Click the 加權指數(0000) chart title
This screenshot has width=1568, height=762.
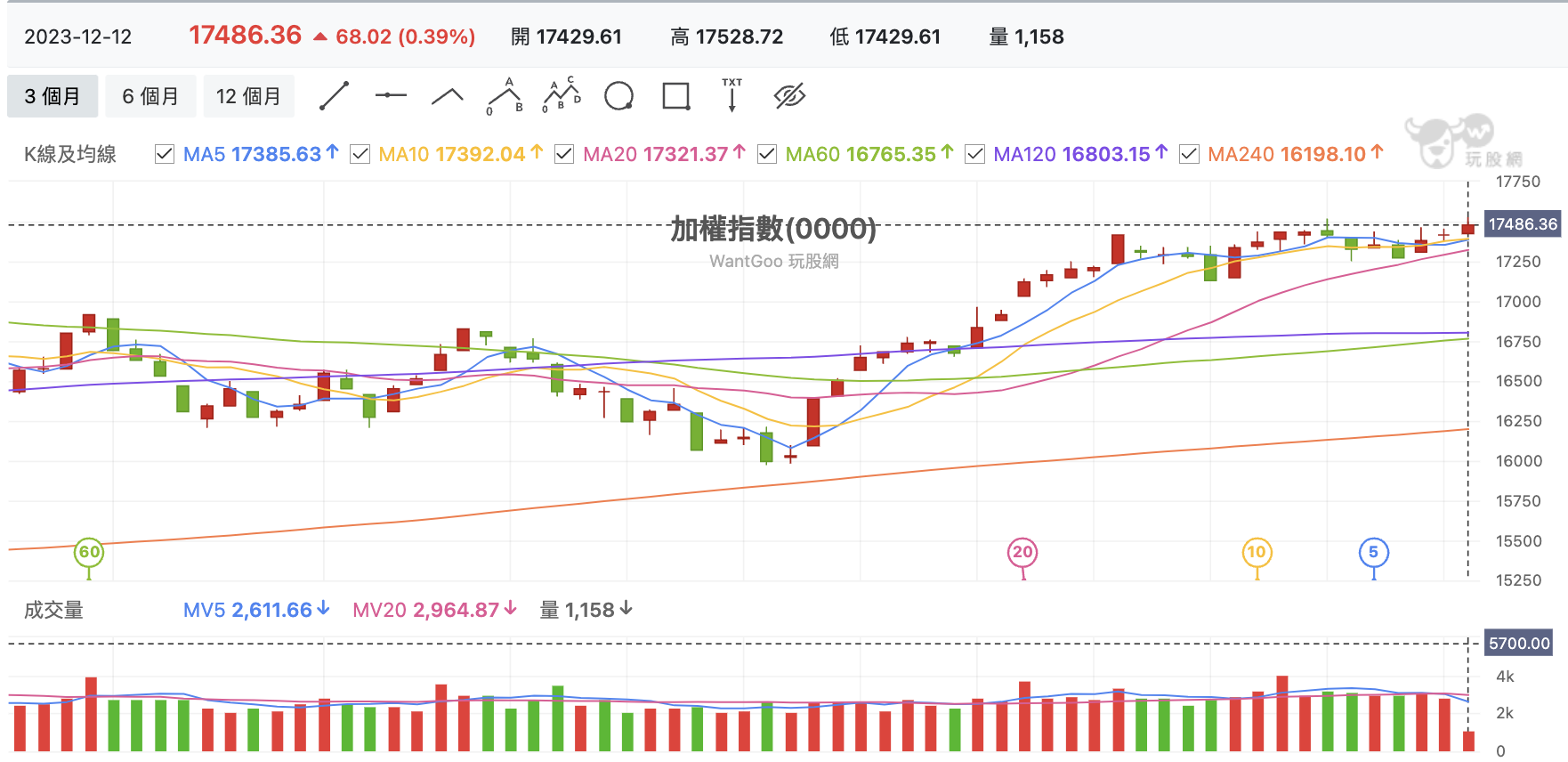[x=773, y=229]
